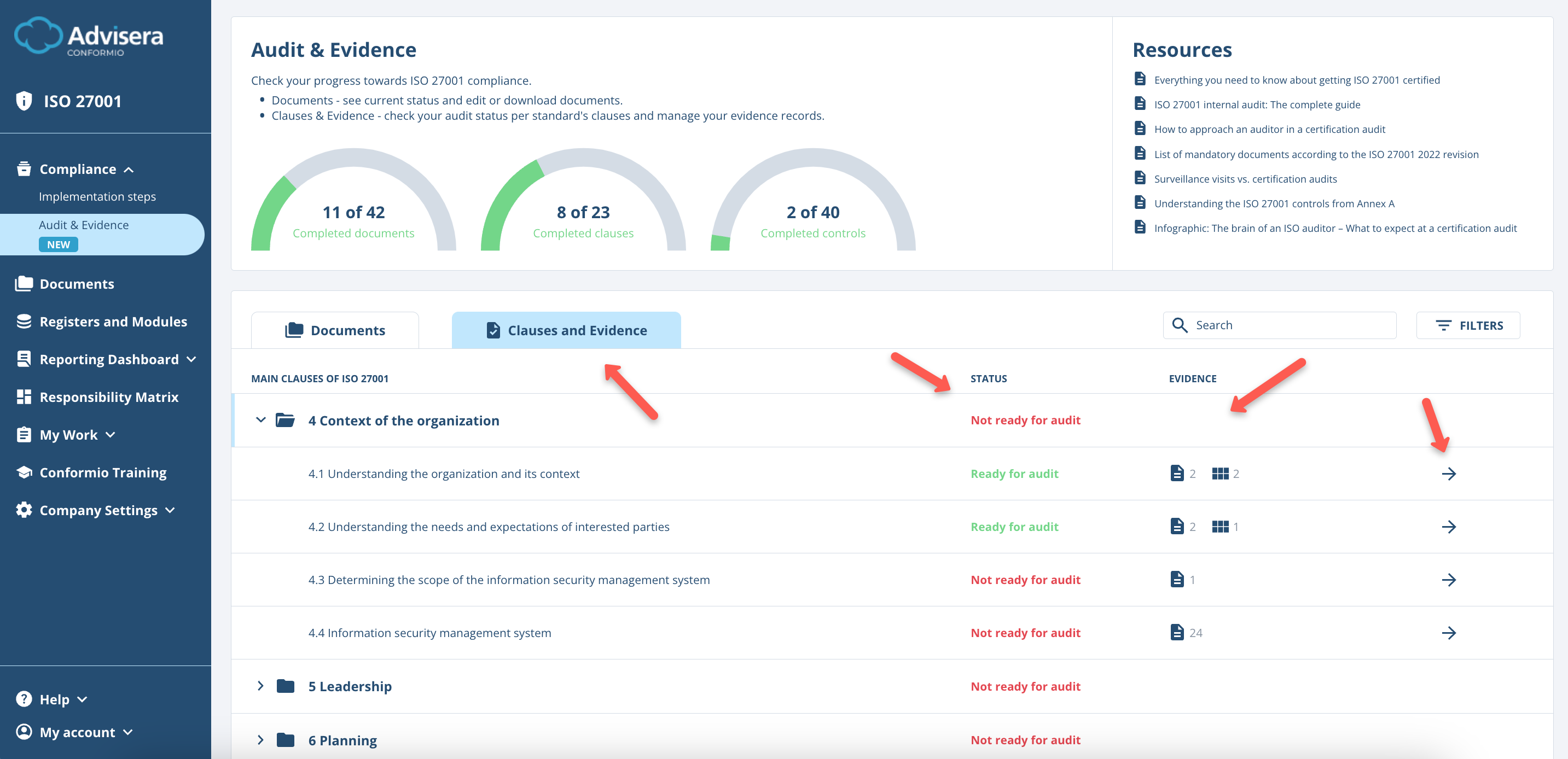
Task: Click the Help question mark icon
Action: (23, 698)
